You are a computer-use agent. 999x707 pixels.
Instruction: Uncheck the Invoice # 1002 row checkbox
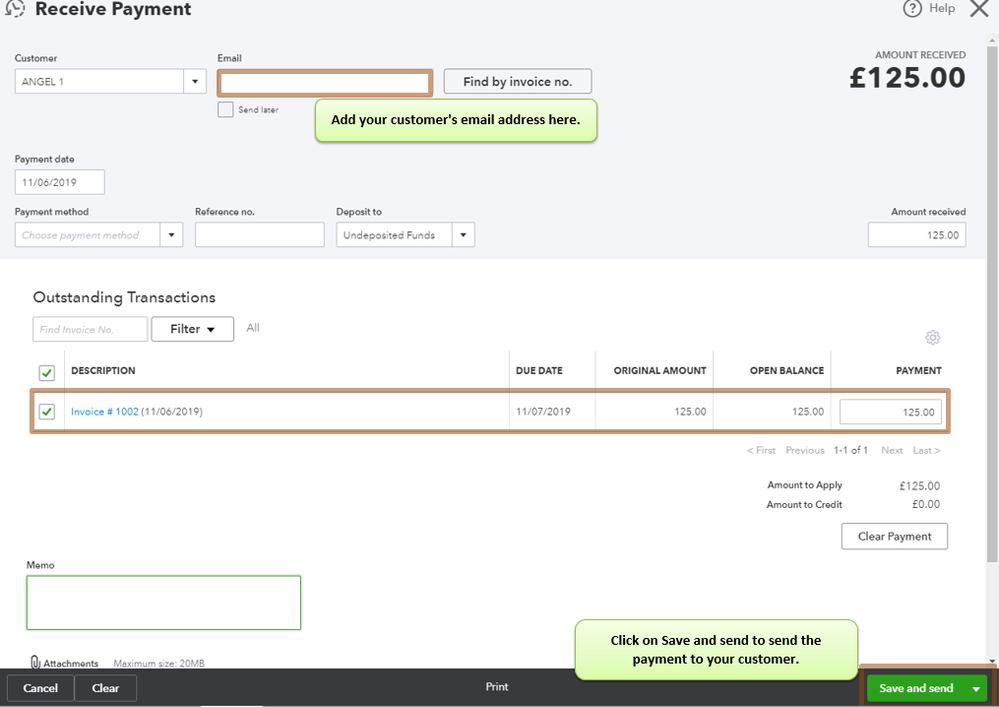[46, 411]
